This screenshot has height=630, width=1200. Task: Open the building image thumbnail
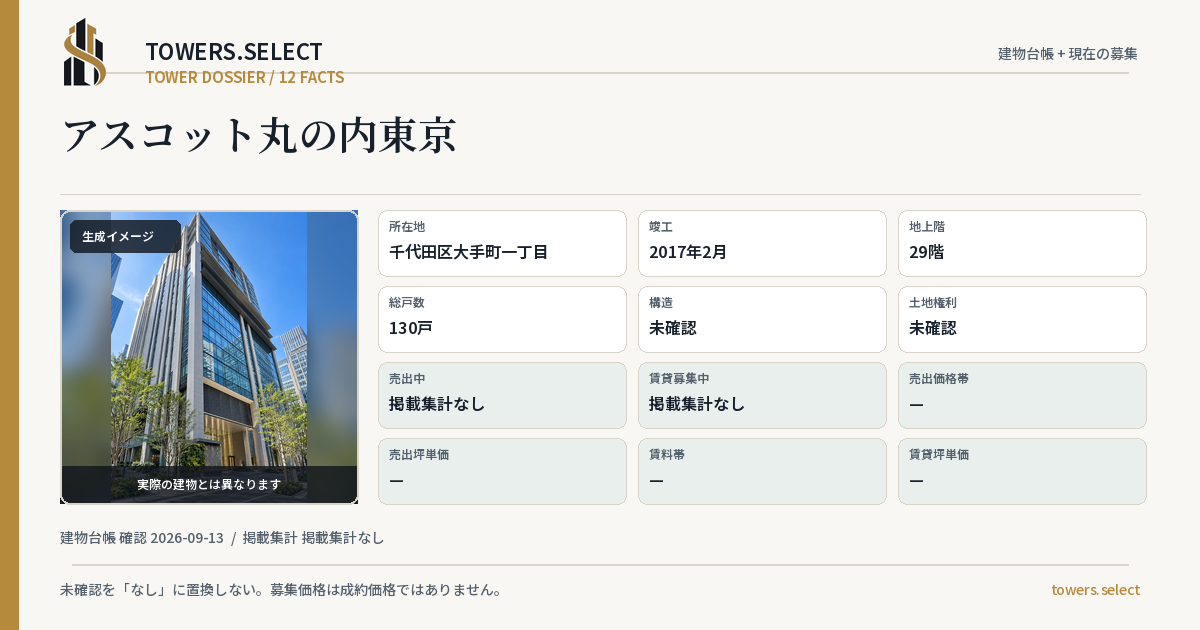tap(209, 357)
